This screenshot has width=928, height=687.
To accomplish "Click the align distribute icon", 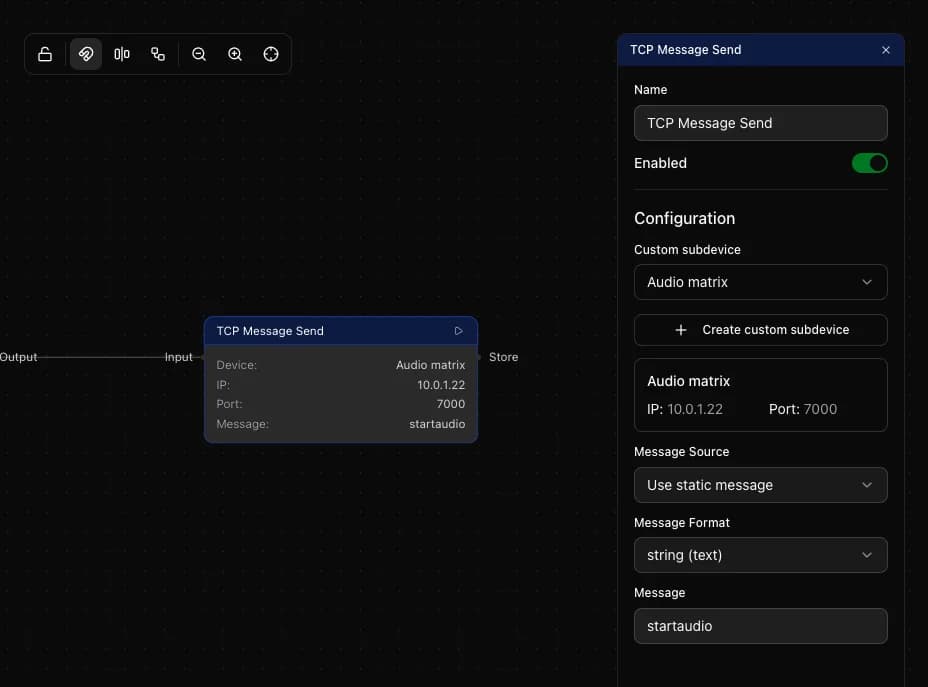I will tap(122, 54).
